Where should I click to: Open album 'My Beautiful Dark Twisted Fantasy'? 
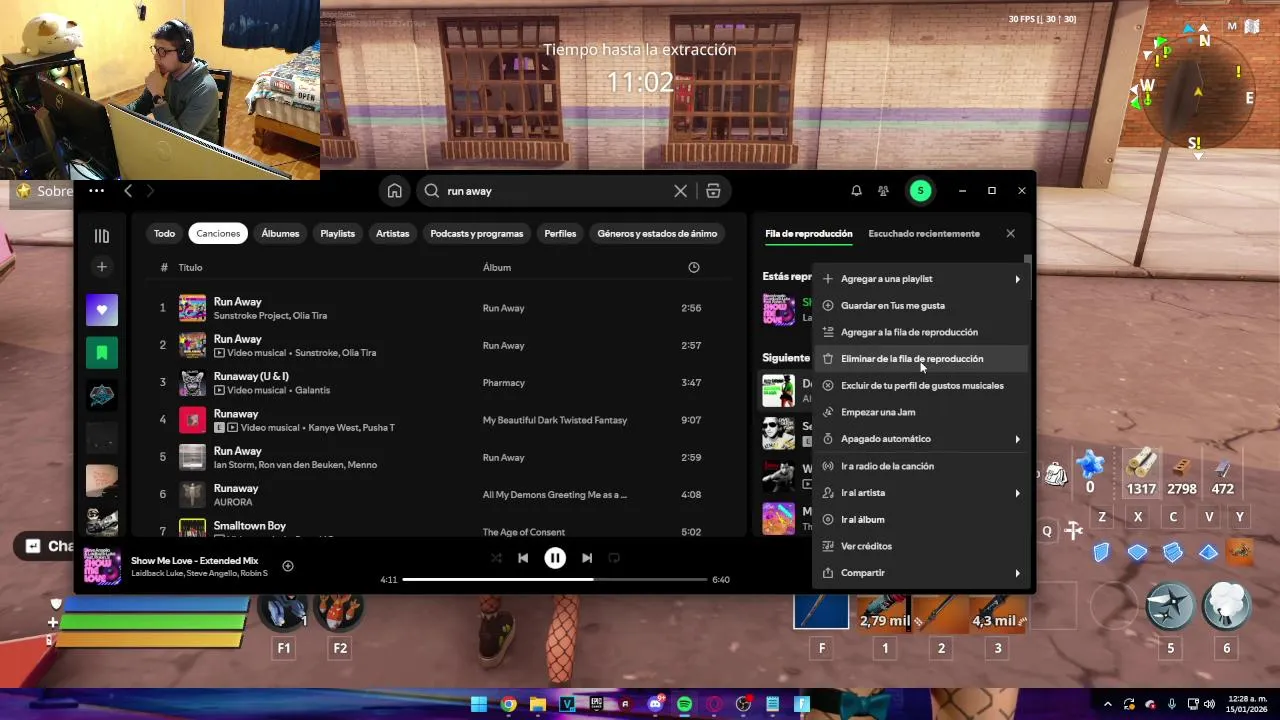[x=555, y=420]
